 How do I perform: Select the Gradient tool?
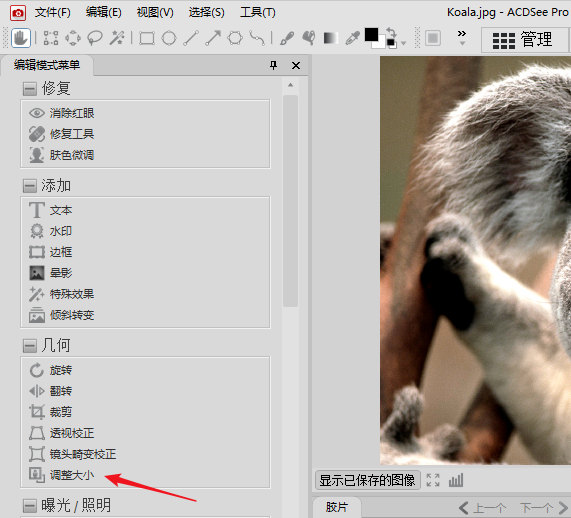[x=331, y=38]
